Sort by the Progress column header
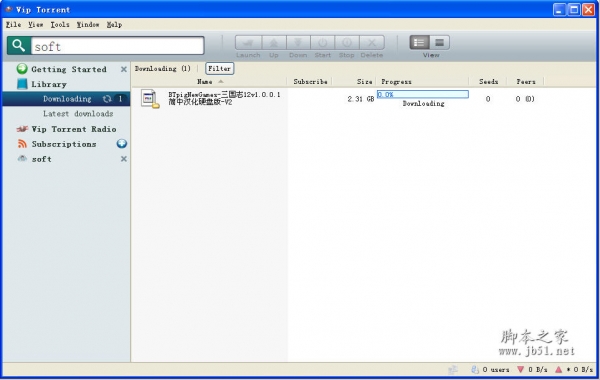This screenshot has height=380, width=600. point(396,82)
